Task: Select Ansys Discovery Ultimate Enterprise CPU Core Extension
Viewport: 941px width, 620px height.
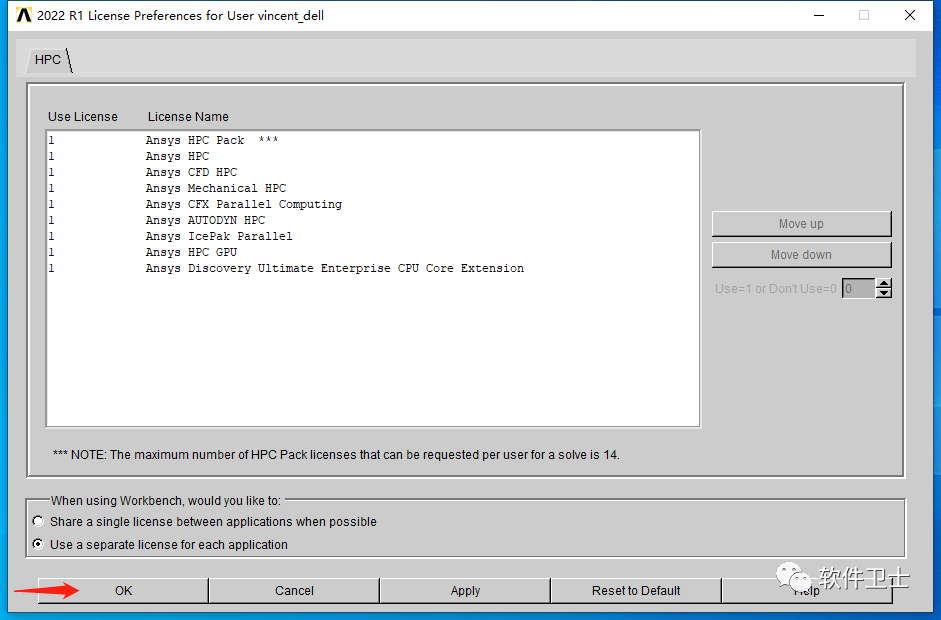Action: coord(373,268)
